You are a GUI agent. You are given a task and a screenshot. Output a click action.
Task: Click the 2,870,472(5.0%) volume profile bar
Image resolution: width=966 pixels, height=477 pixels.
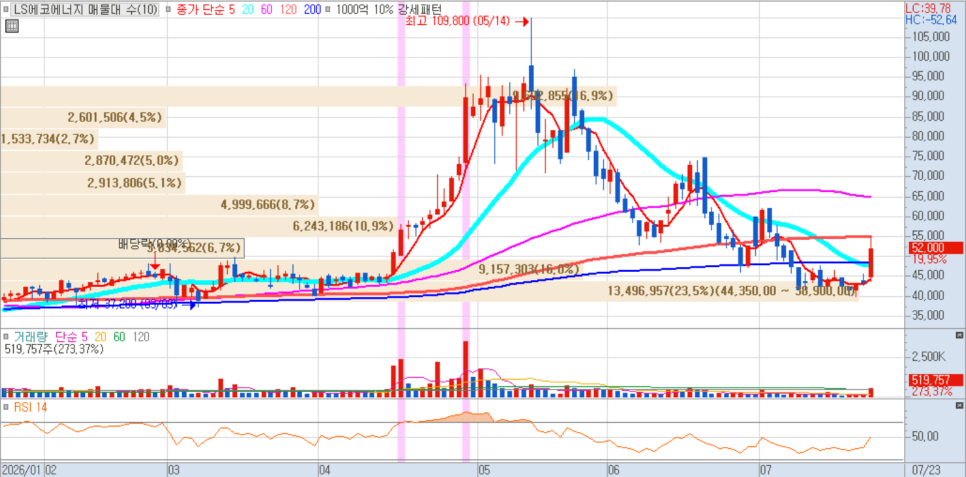(91, 161)
